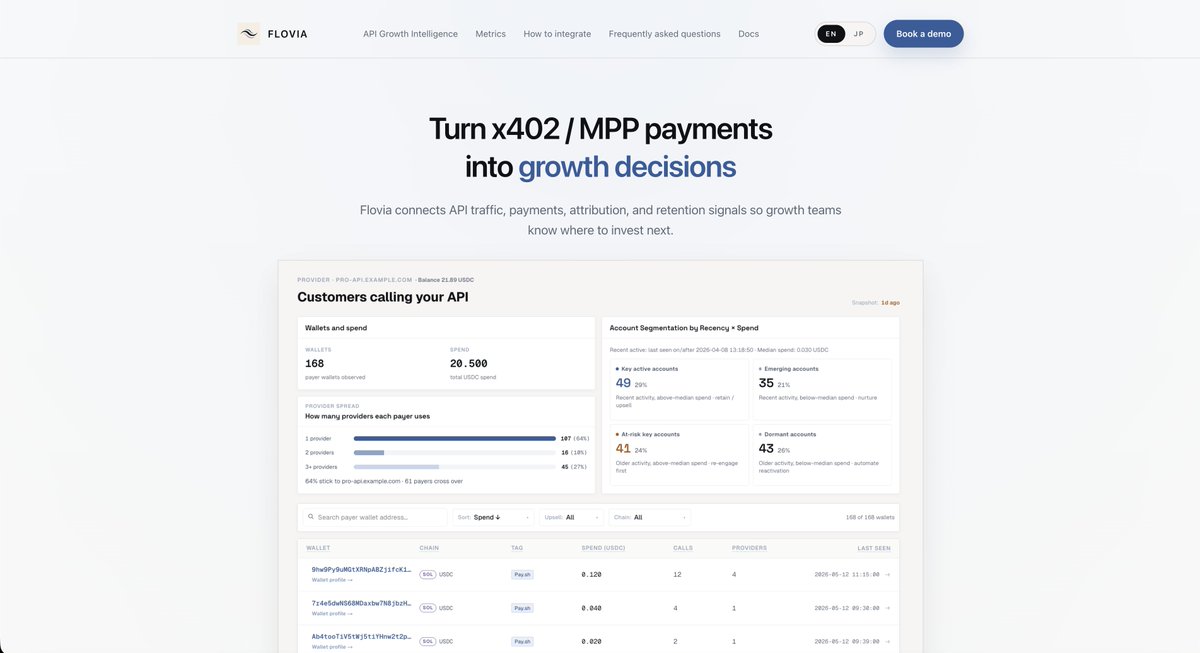1200x653 pixels.
Task: Open Frequently asked questions nav item
Action: [665, 34]
